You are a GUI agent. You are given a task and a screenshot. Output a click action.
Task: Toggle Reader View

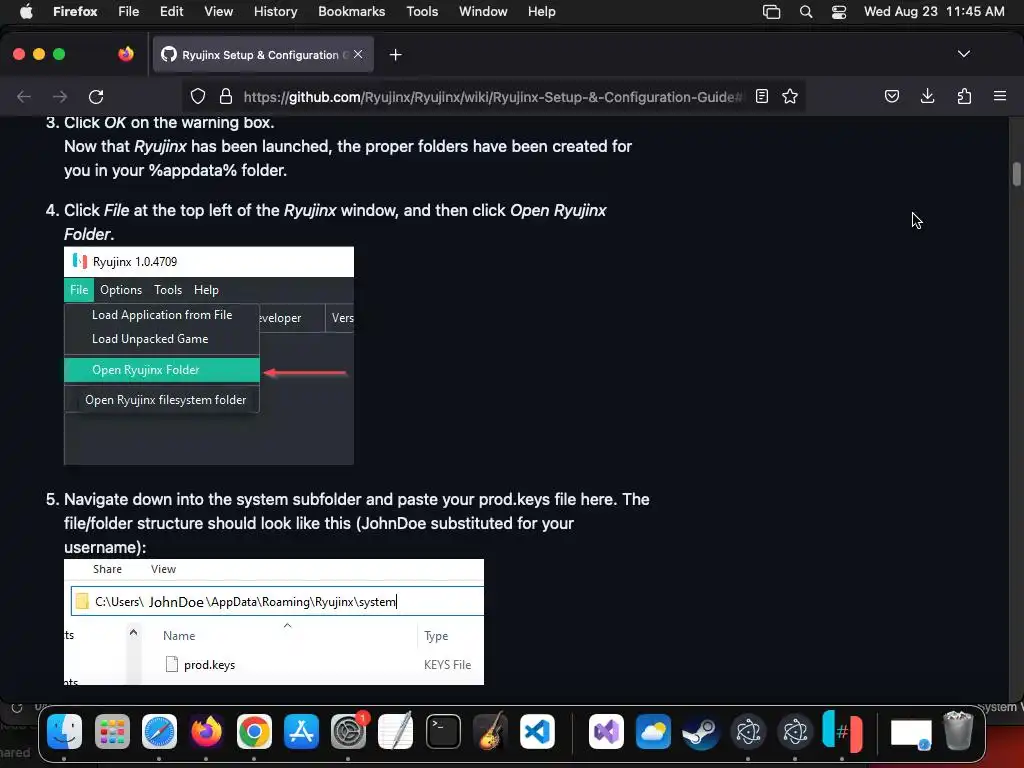[x=761, y=97]
